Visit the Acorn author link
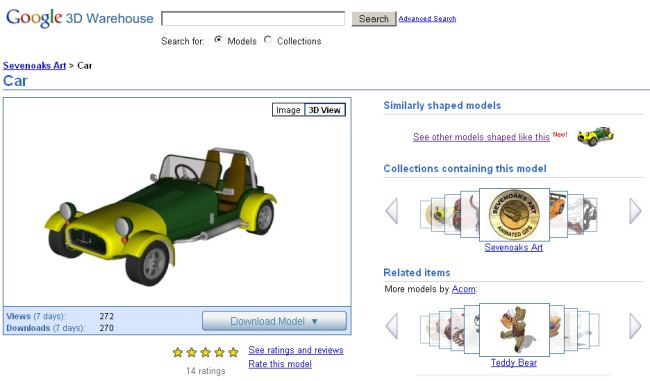 pos(463,289)
